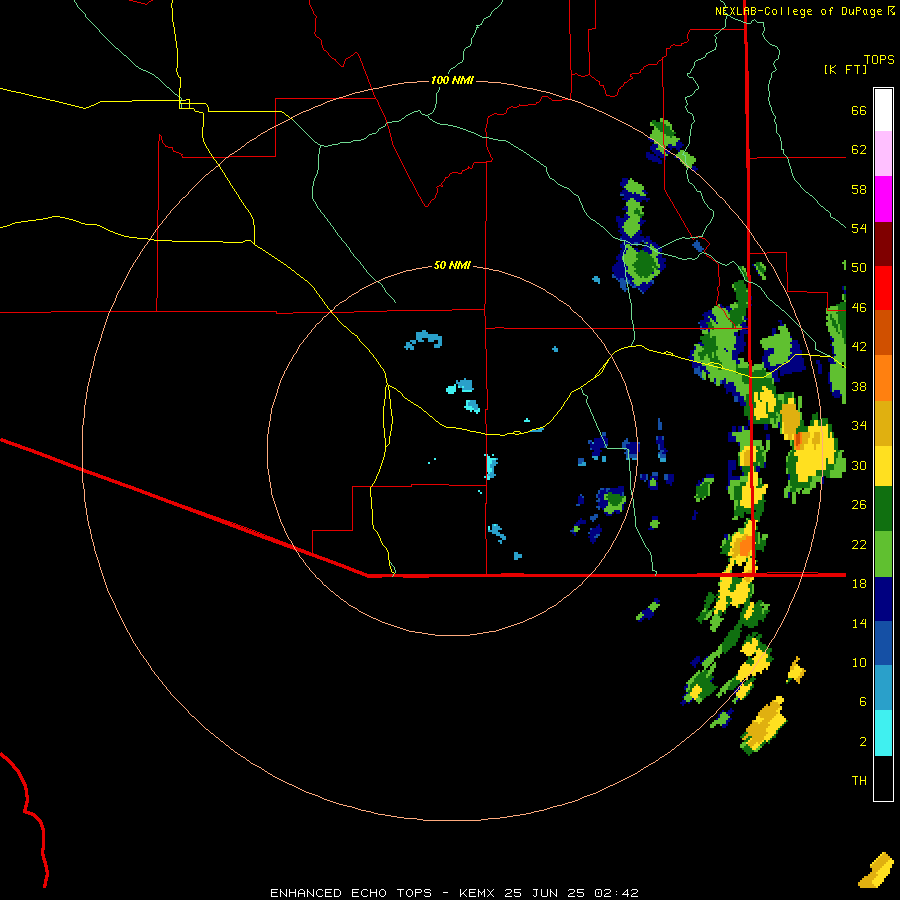This screenshot has height=900, width=900.
Task: Click the dark green 26 legend swatch
Action: click(883, 509)
